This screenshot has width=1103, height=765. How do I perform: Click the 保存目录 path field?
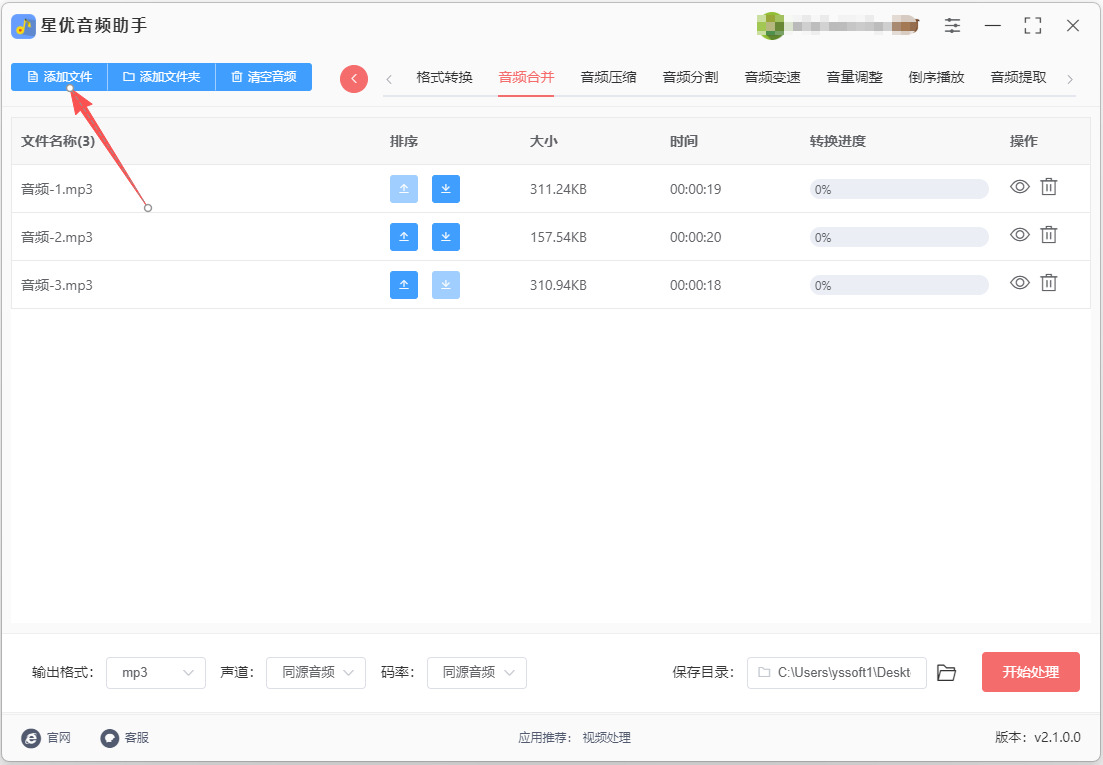point(836,673)
